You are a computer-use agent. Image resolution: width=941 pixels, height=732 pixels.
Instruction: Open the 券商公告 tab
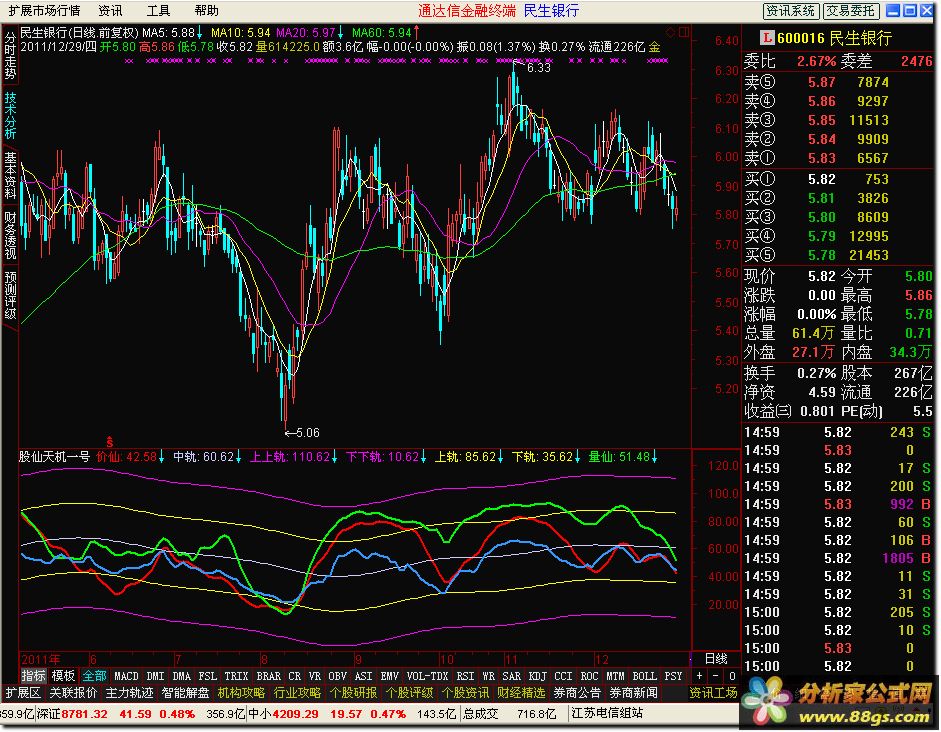click(x=577, y=693)
